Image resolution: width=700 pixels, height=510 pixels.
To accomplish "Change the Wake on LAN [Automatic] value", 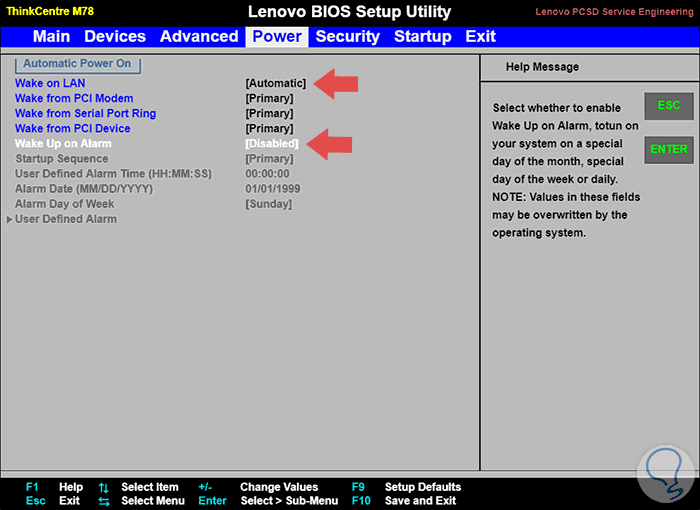I will (275, 83).
